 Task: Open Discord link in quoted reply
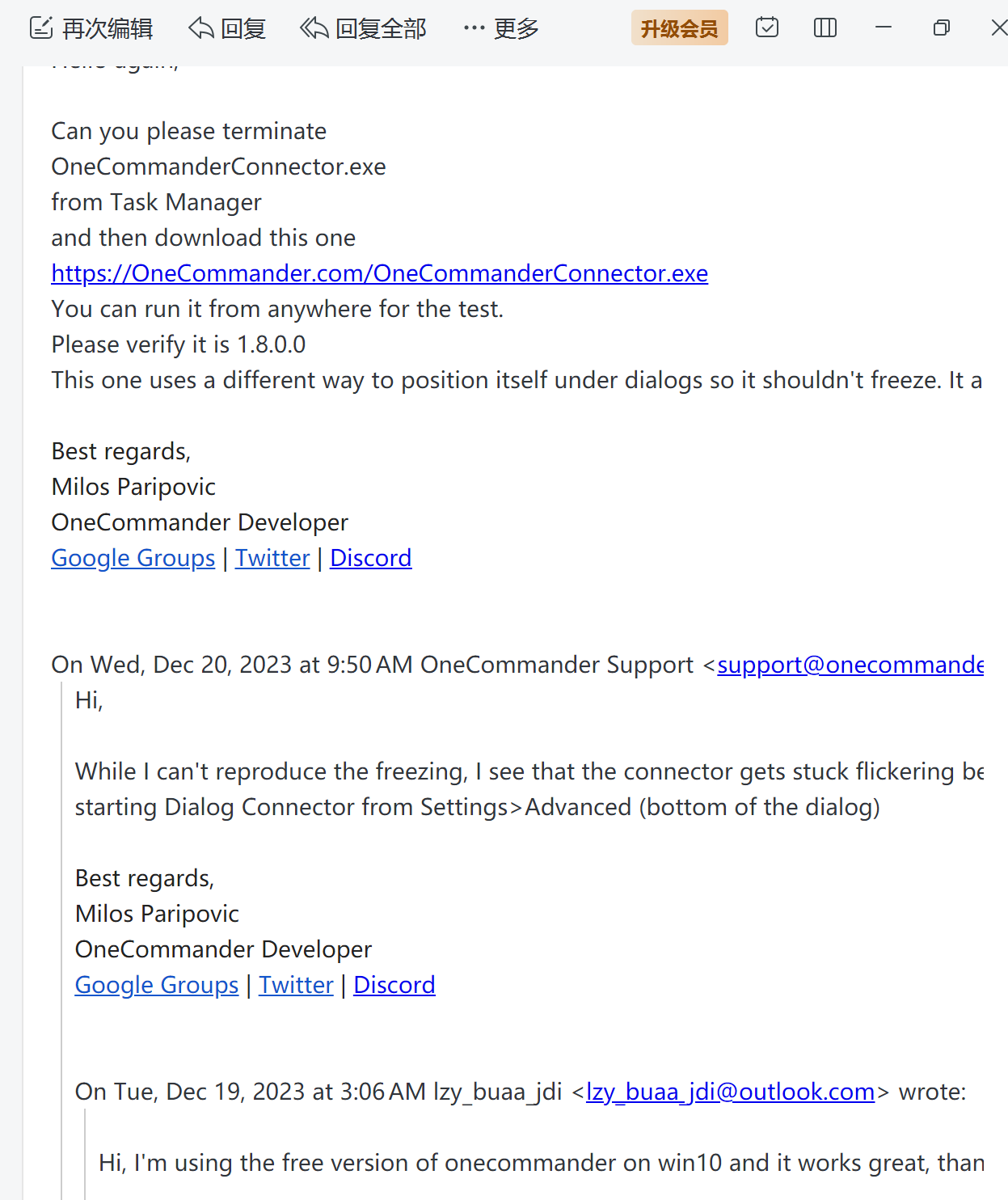[394, 985]
